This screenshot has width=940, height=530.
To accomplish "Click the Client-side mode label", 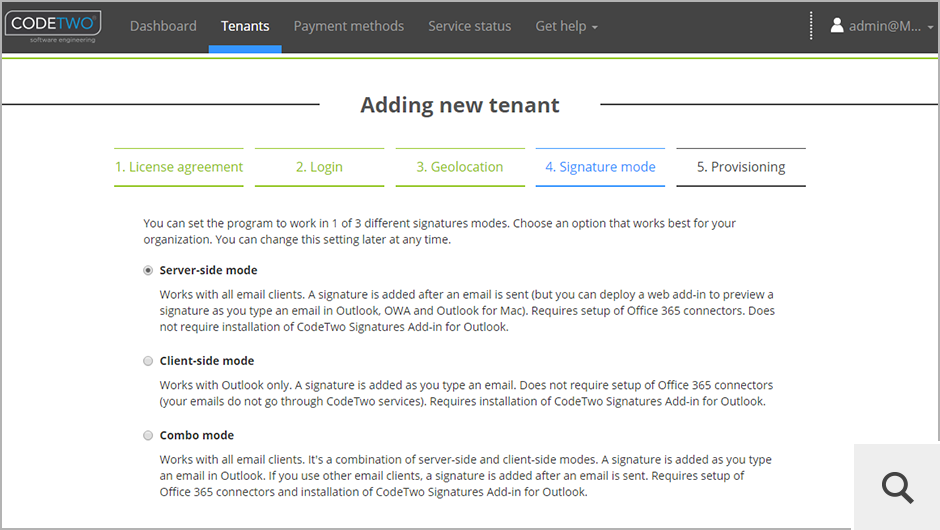I will 207,361.
